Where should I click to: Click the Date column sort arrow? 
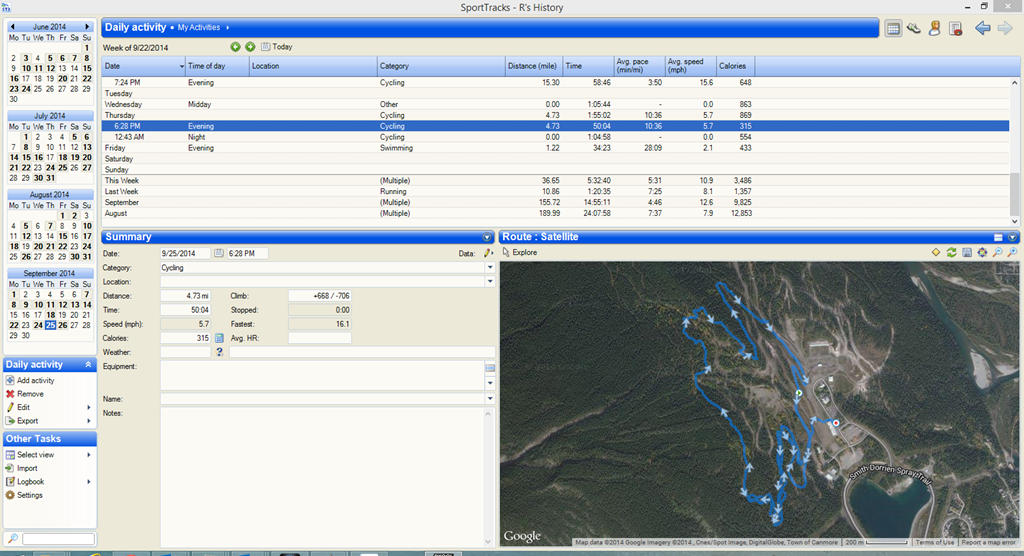pos(182,67)
